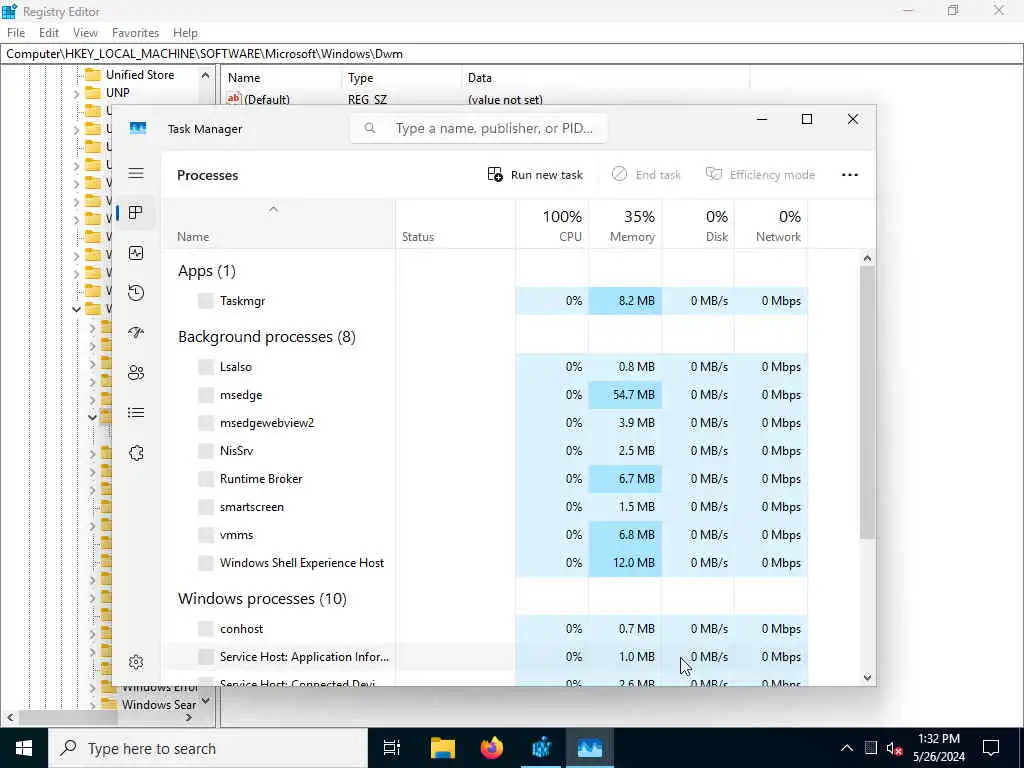Select the Lsalso process row
Viewport: 1024px width, 768px height.
(x=485, y=366)
